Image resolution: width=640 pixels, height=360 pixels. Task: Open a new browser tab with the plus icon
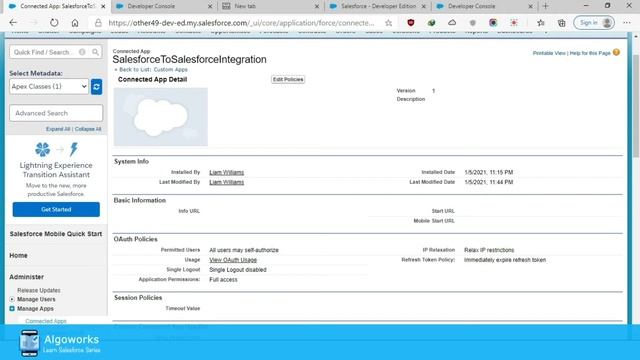[x=545, y=6]
